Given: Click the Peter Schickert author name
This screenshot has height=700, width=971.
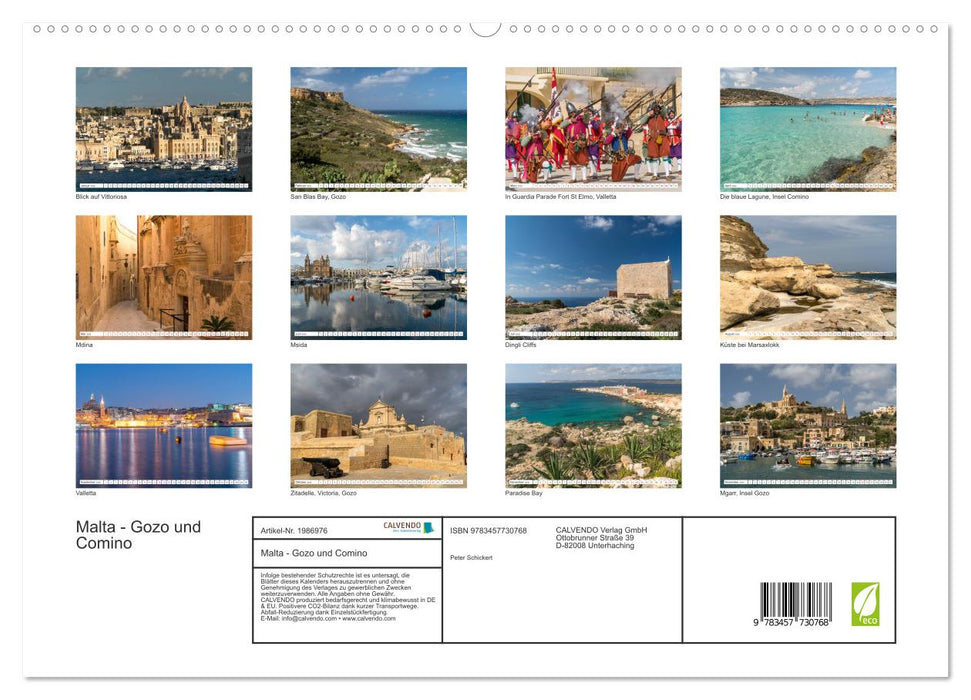Looking at the screenshot, I should [470, 559].
